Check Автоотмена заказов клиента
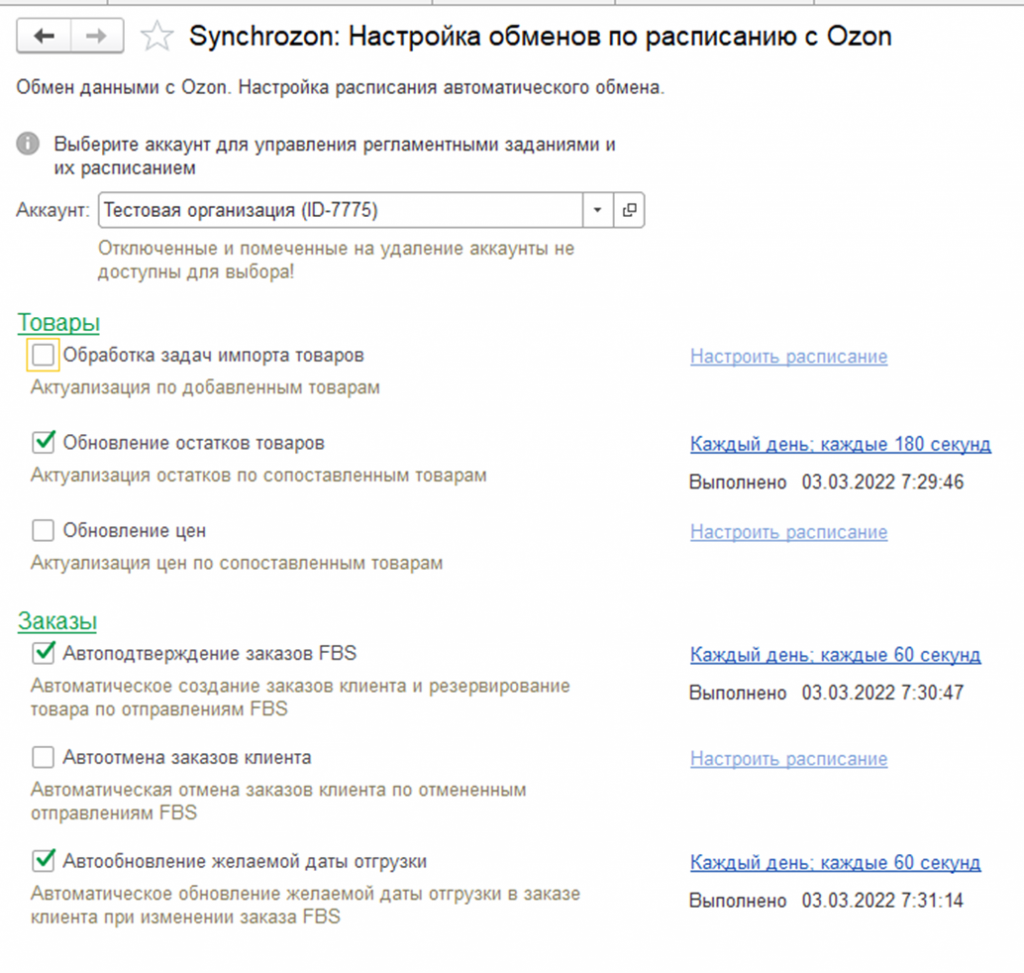Image resolution: width=1024 pixels, height=973 pixels. (43, 758)
